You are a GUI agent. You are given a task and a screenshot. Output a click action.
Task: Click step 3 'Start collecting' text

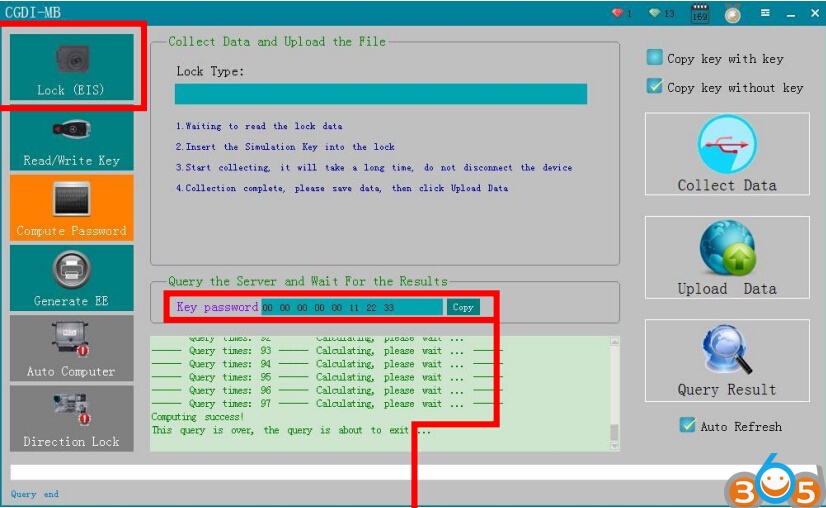374,167
